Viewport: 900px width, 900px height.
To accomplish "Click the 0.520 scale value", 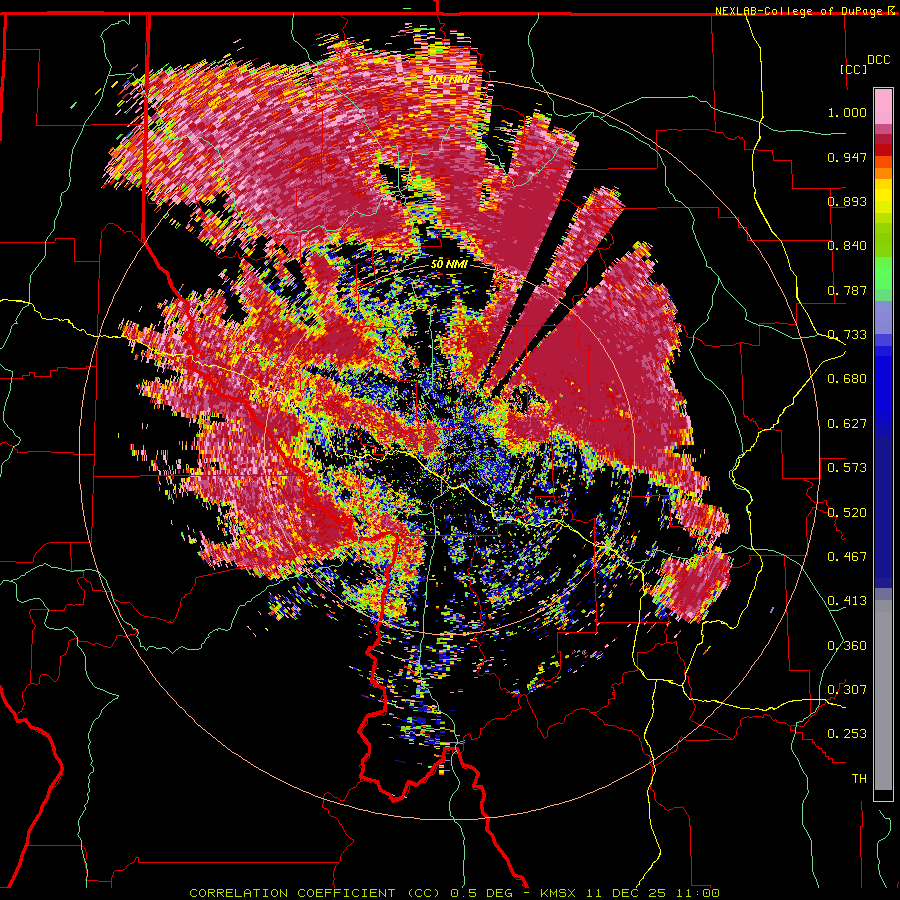I will click(847, 512).
